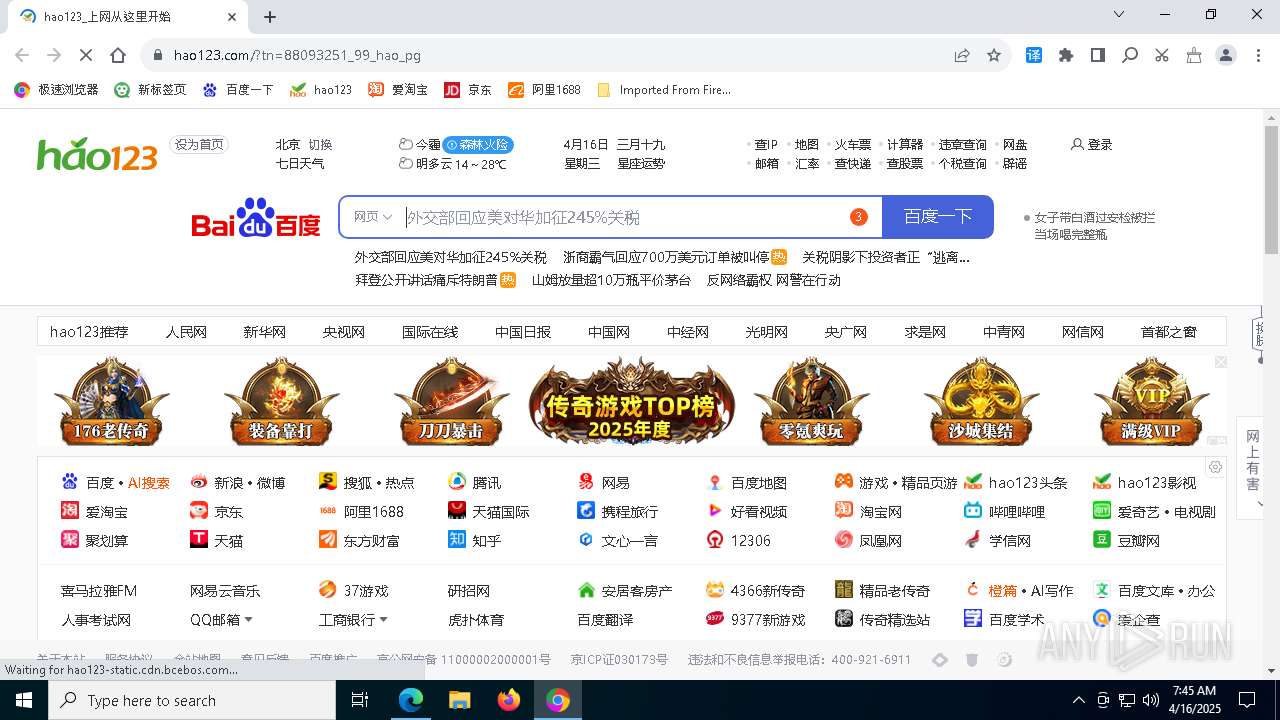The height and width of the screenshot is (720, 1280).
Task: Click the scissors extension icon
Action: click(x=1162, y=55)
